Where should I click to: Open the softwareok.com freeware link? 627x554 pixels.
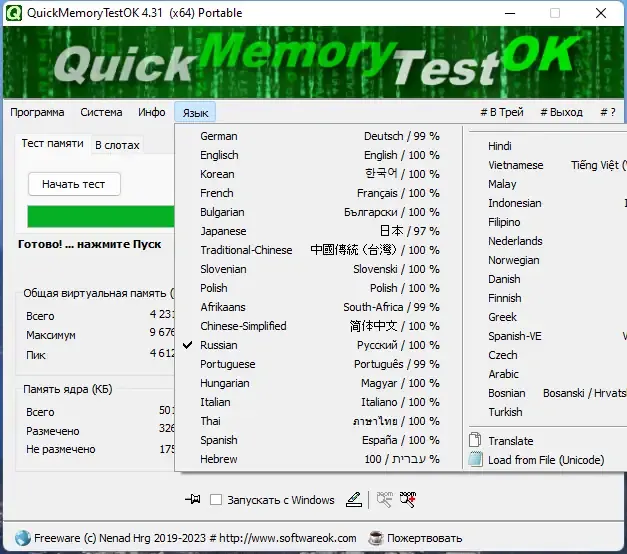195,538
